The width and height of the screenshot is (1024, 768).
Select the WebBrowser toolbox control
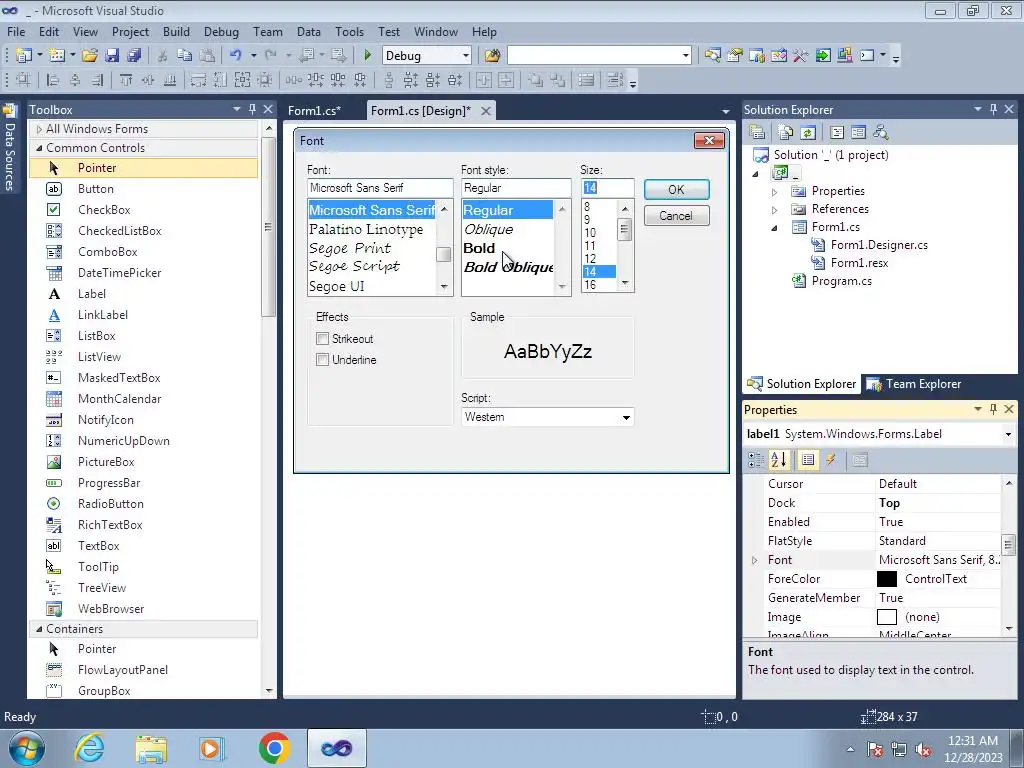coord(110,609)
